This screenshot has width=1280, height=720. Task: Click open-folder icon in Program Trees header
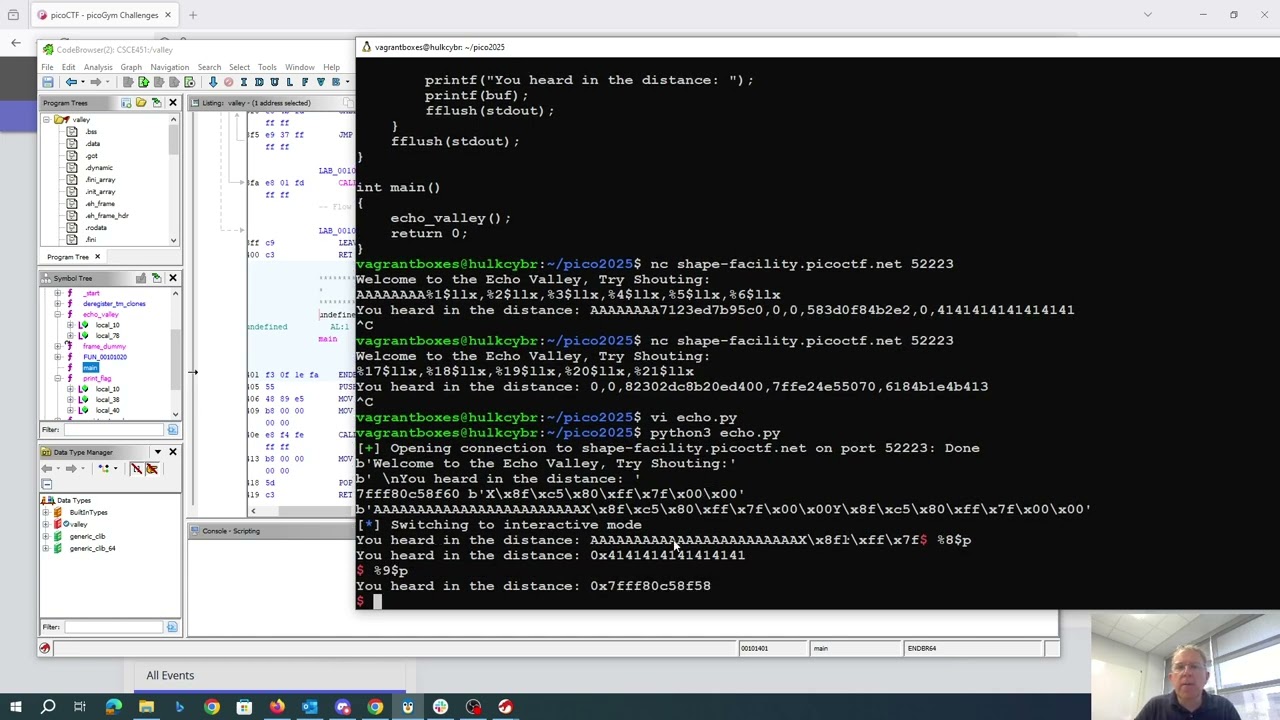click(x=141, y=103)
